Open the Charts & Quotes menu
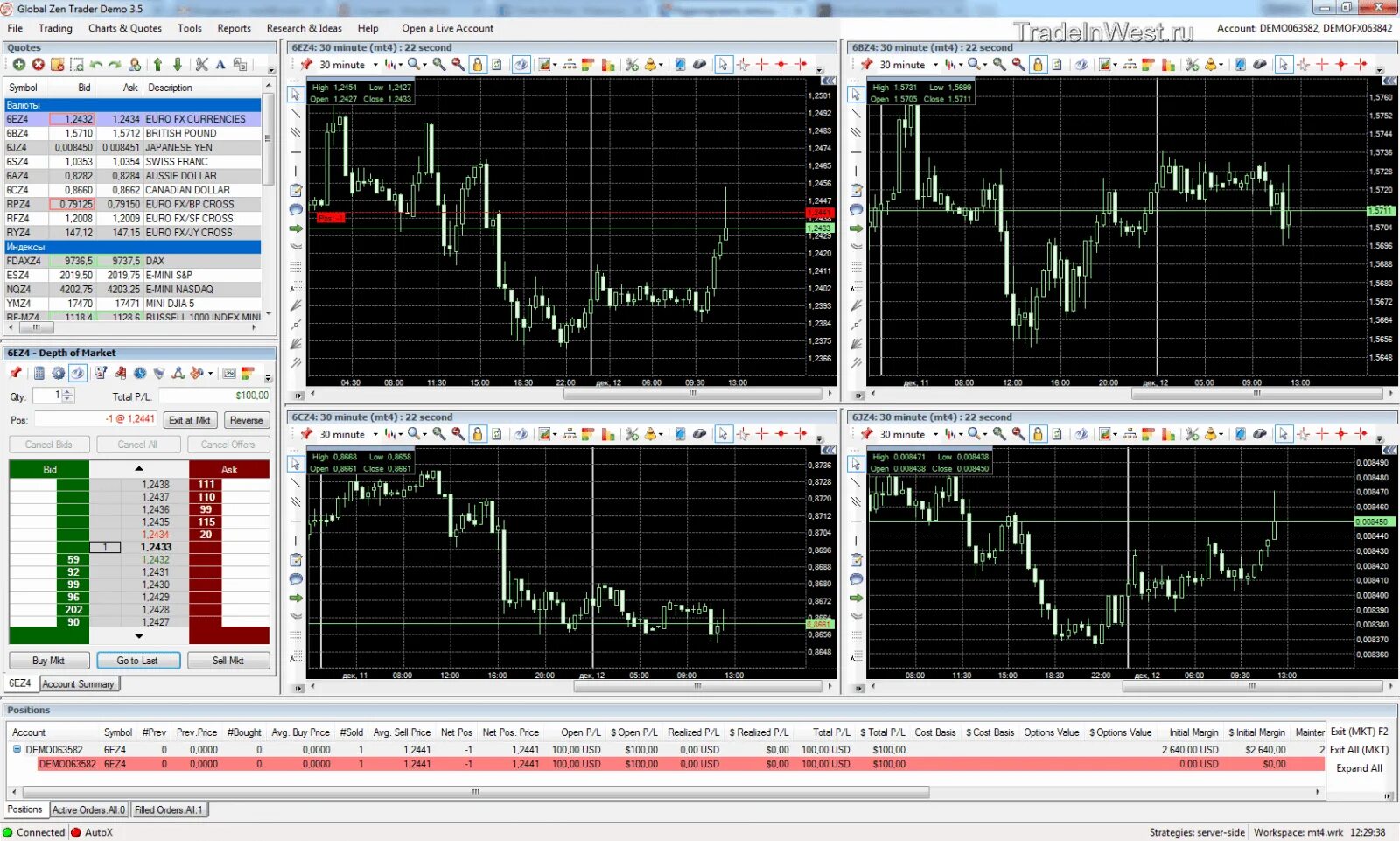This screenshot has height=841, width=1400. click(125, 28)
